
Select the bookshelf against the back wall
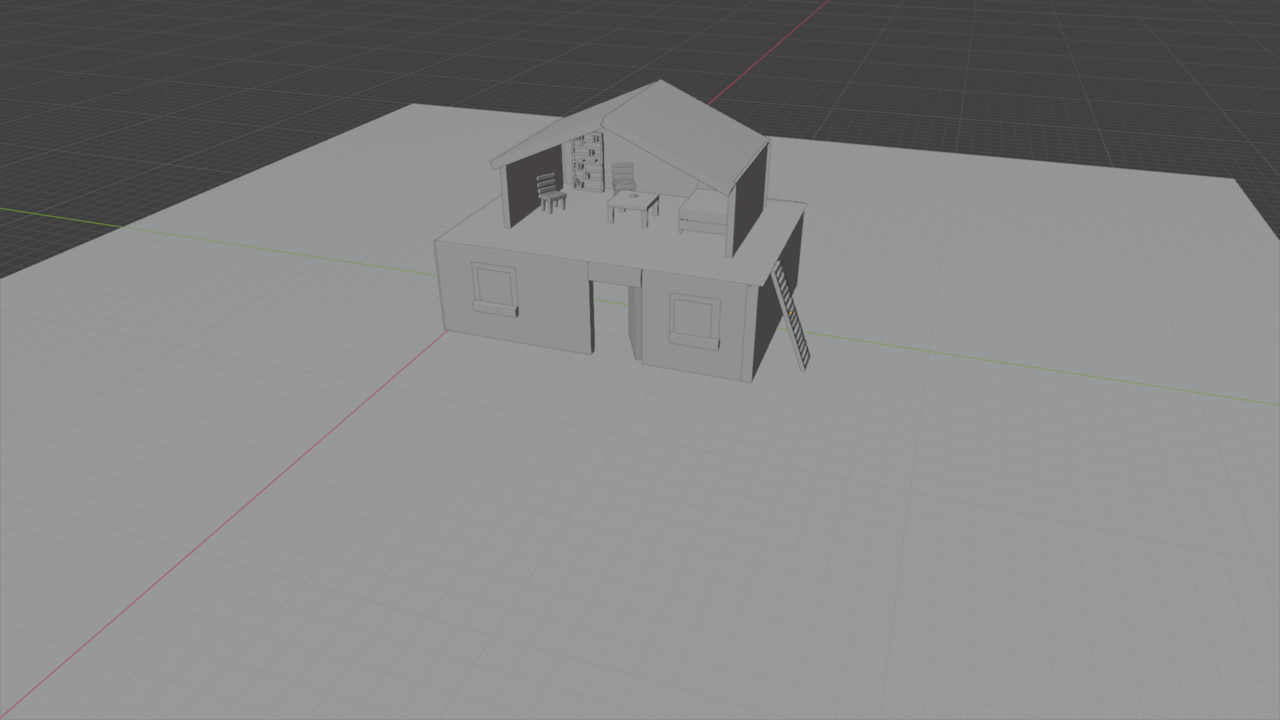pos(588,163)
